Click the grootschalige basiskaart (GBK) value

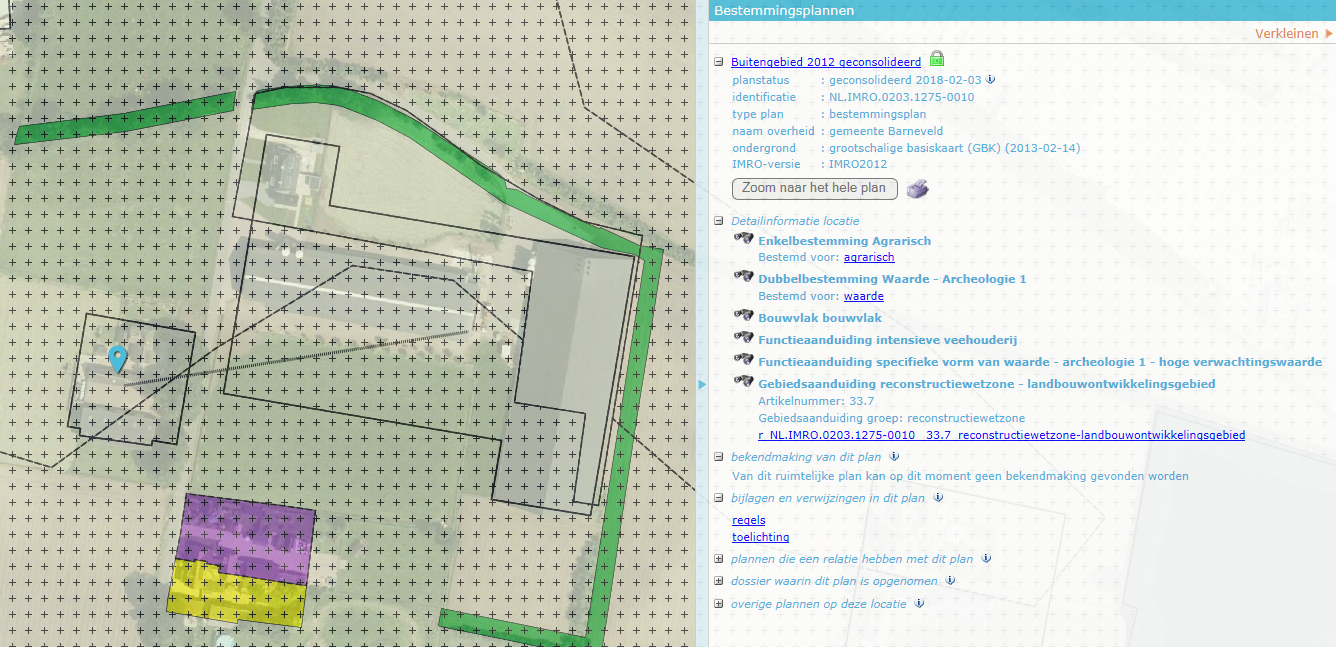[x=954, y=148]
